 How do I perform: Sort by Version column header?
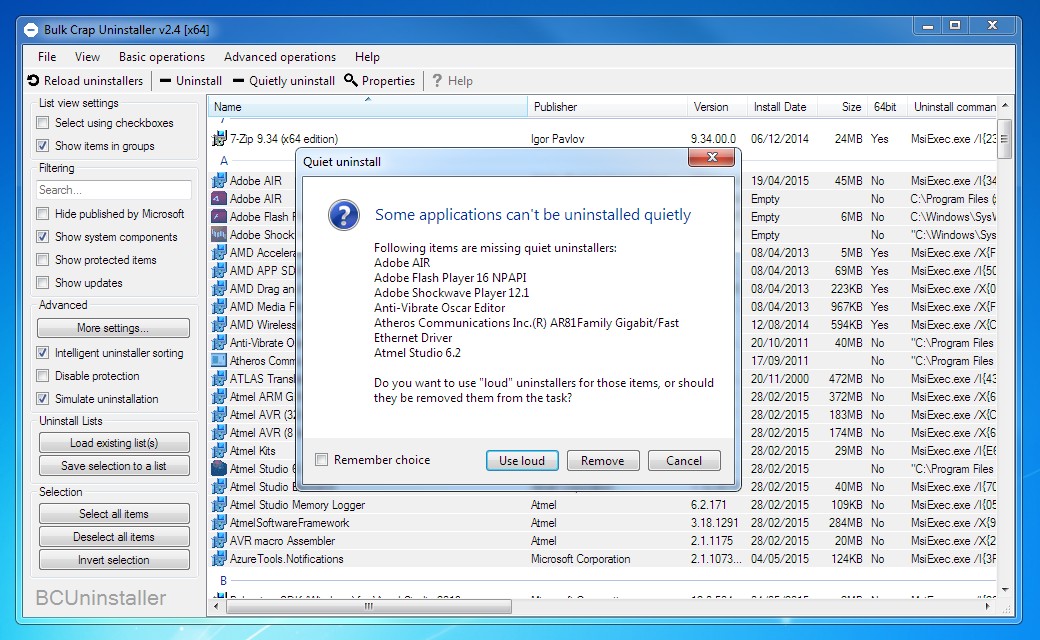(x=718, y=107)
